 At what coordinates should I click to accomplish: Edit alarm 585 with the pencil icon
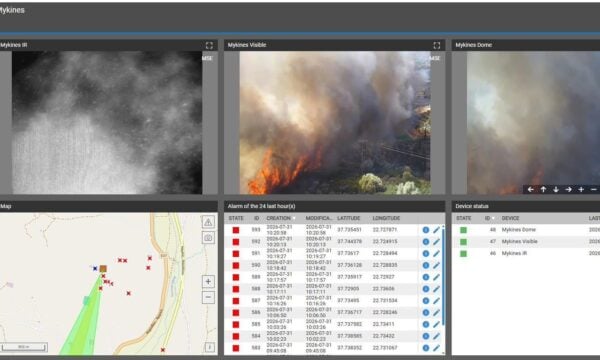[436, 324]
